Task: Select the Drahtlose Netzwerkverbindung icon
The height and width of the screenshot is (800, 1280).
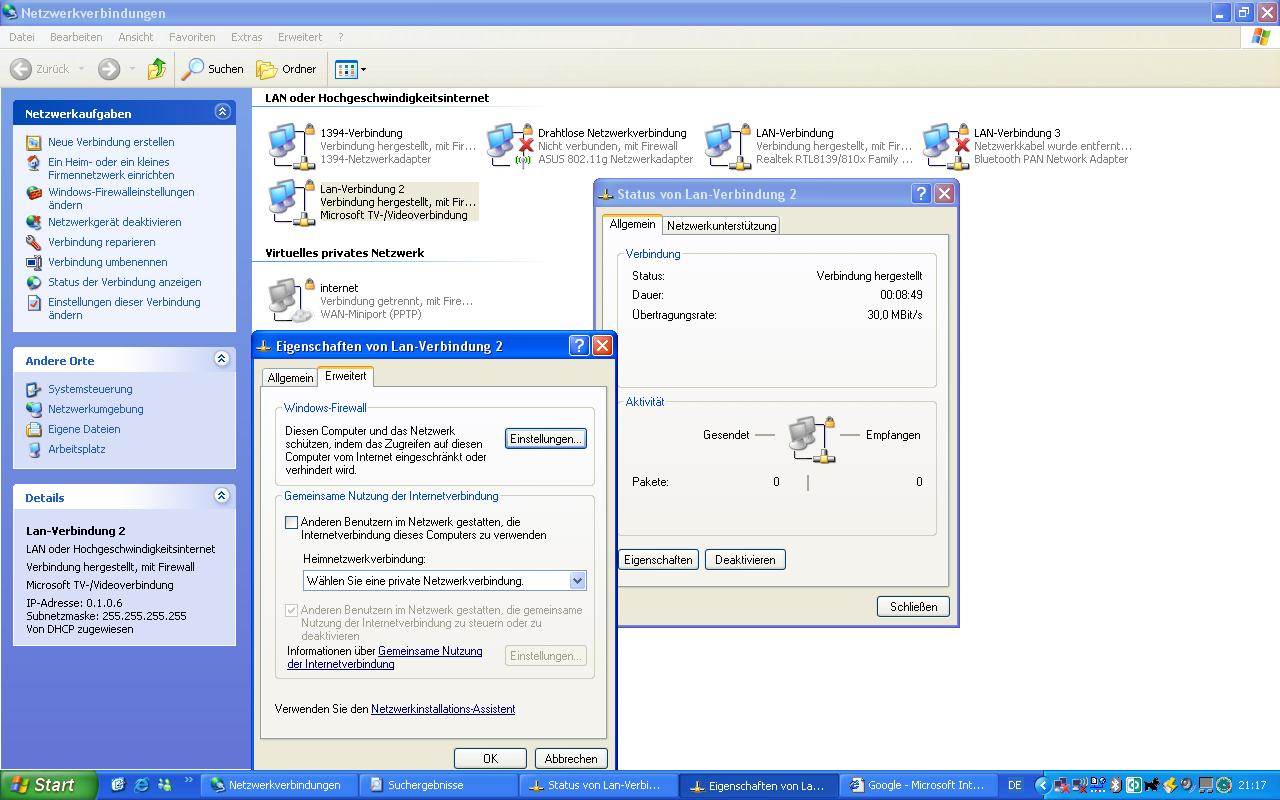Action: point(509,146)
